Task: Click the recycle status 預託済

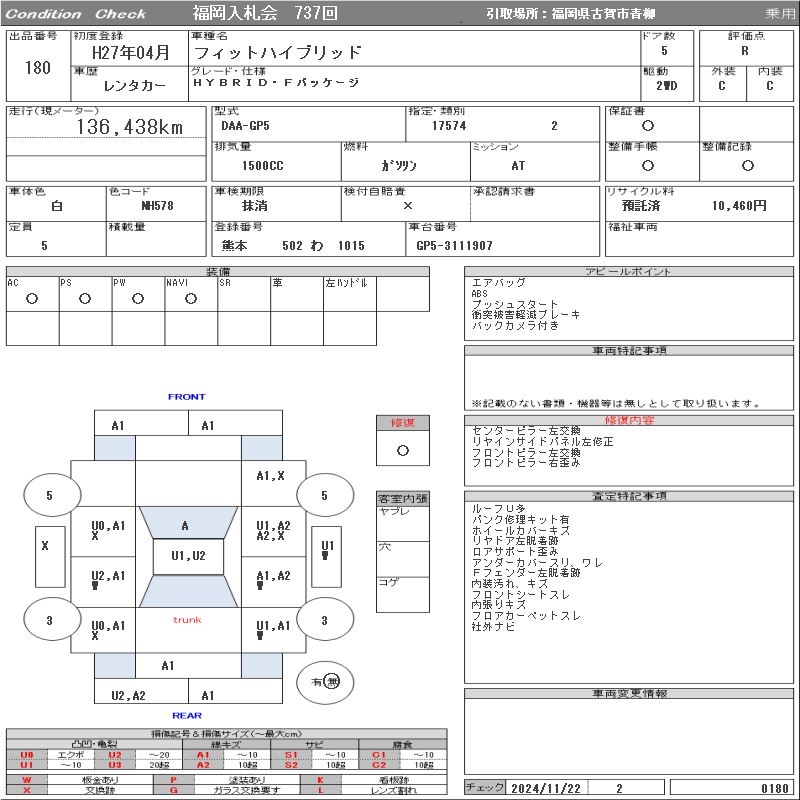Action: click(641, 206)
